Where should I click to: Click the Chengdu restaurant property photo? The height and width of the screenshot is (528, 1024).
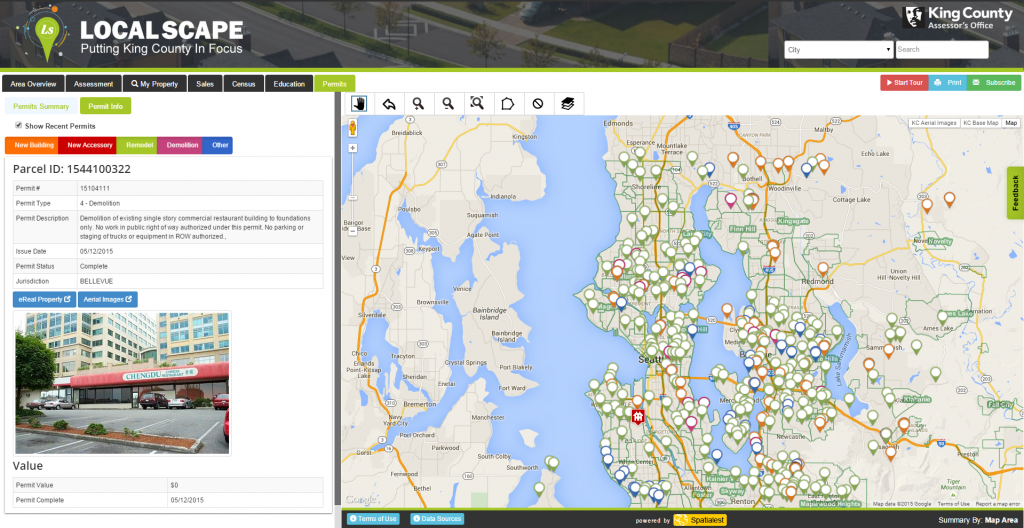(x=122, y=383)
